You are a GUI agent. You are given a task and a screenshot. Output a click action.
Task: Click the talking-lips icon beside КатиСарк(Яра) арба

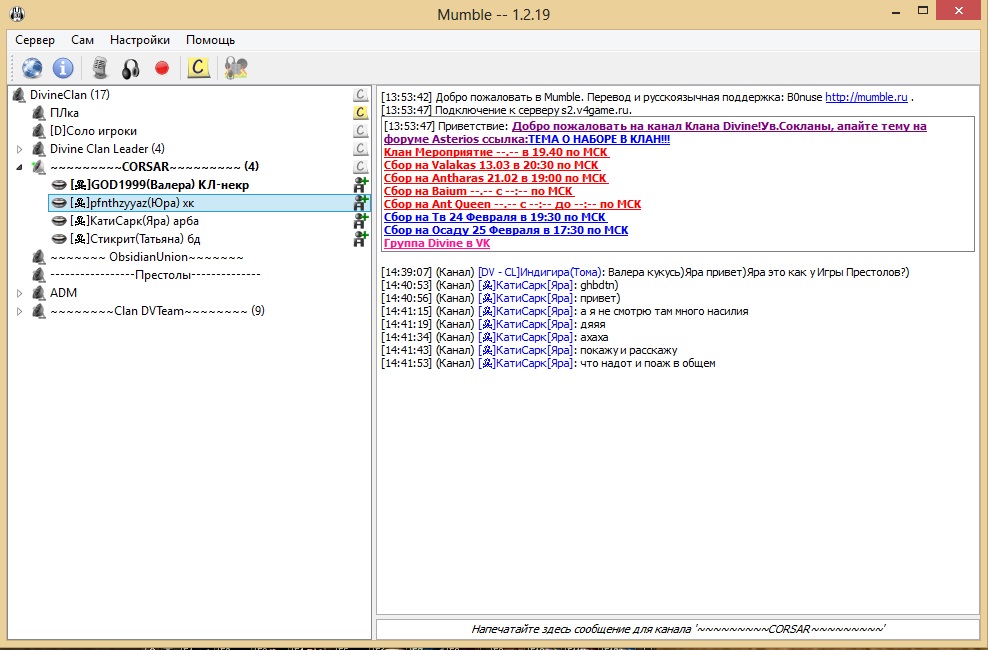[59, 221]
